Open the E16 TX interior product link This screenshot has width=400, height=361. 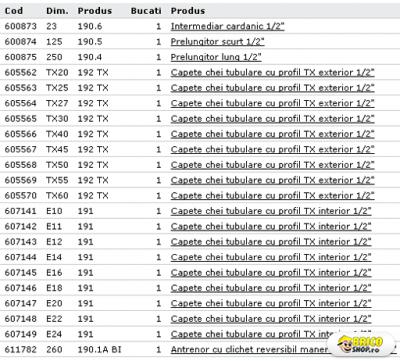pyautogui.click(x=271, y=272)
